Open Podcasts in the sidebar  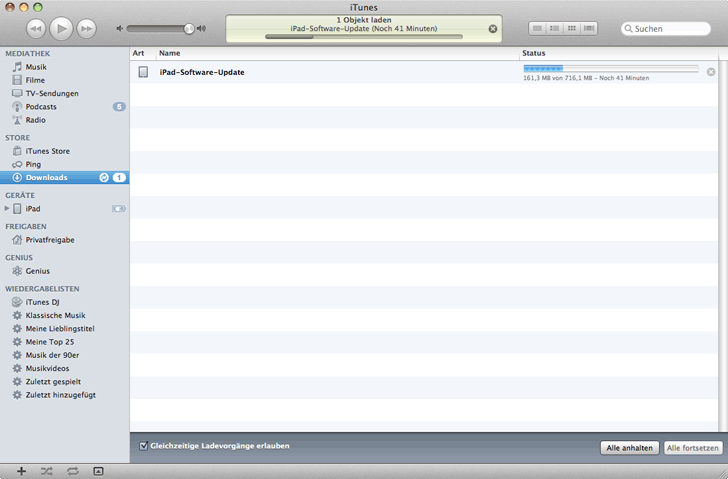click(x=41, y=107)
